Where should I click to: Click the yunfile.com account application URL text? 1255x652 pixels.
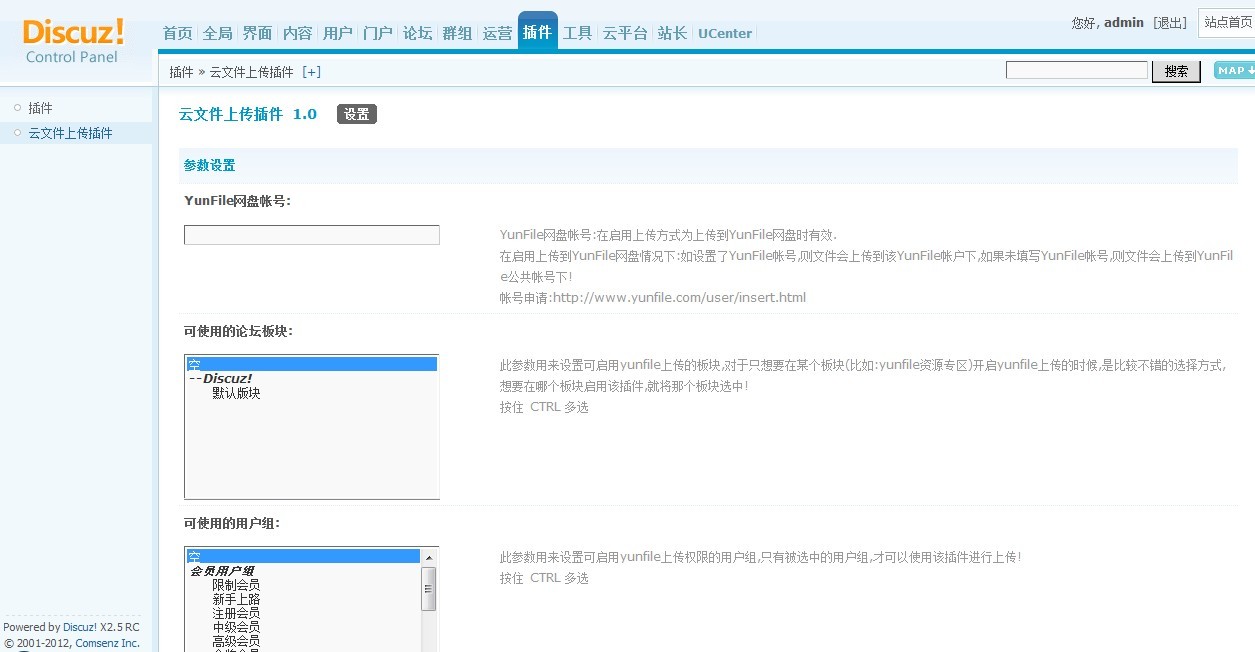(679, 297)
